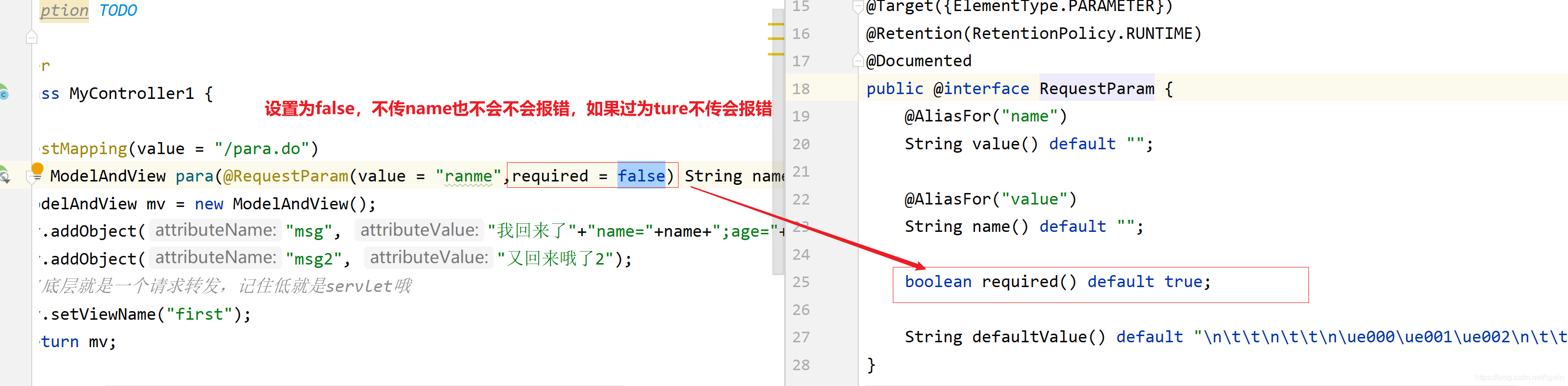Click @AliasFor("name") on line 19
Viewport: 1568px width, 386px height.
[x=986, y=116]
